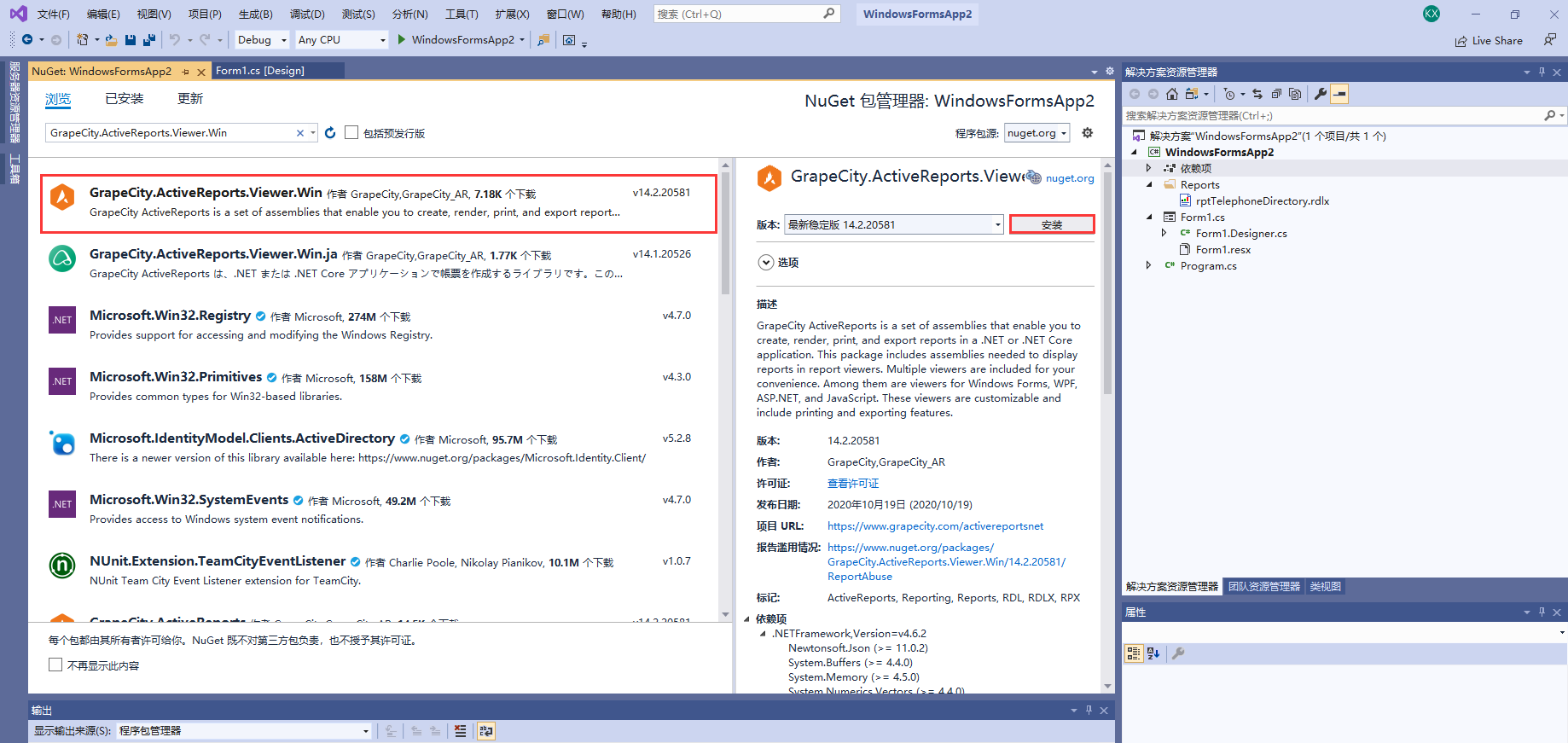The height and width of the screenshot is (743, 1568).
Task: Click the Categorized icon in Properties panel
Action: pos(1134,653)
